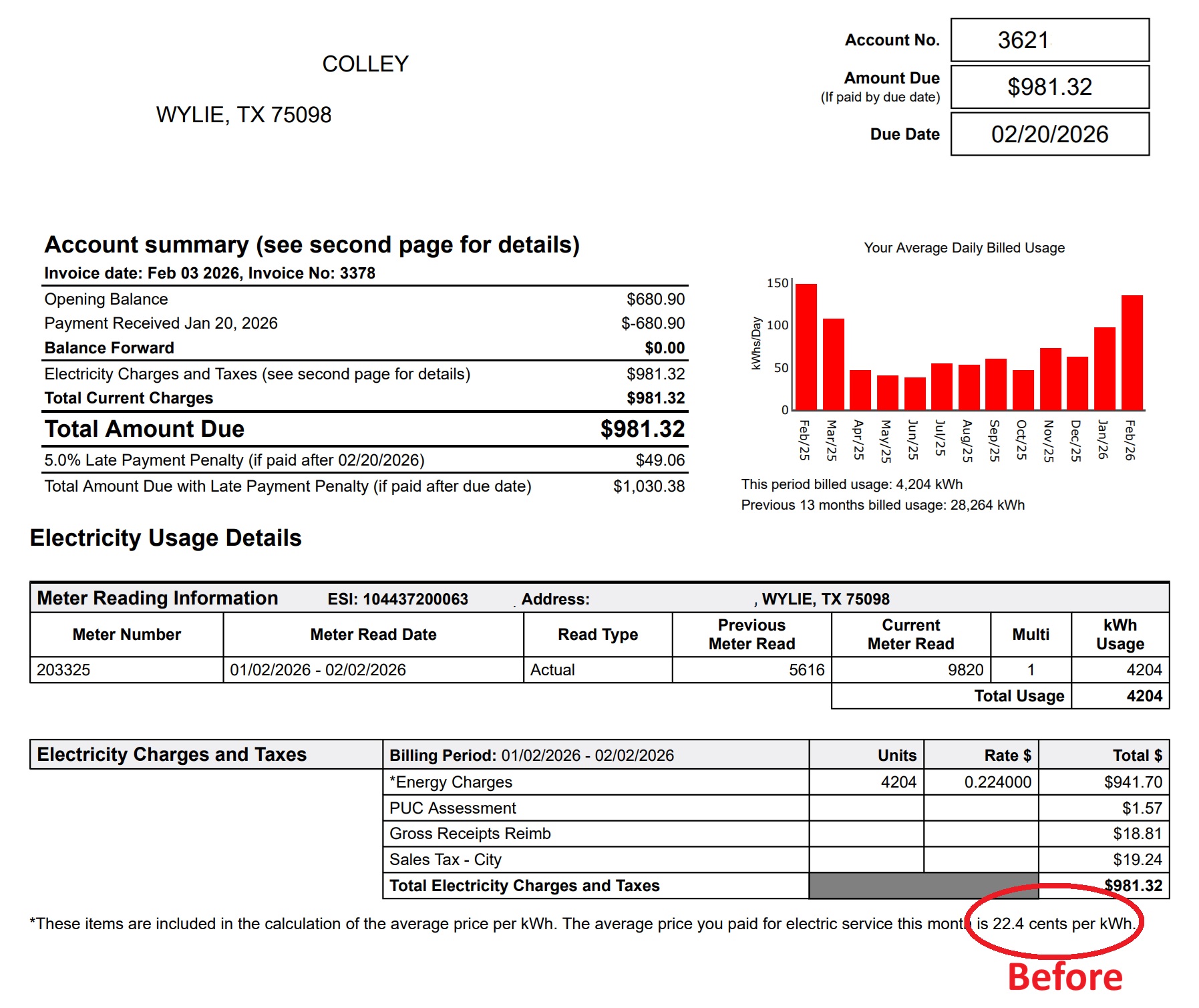Select the Previous Meter Read value 5616
The image size is (1199, 1008).
coord(806,670)
